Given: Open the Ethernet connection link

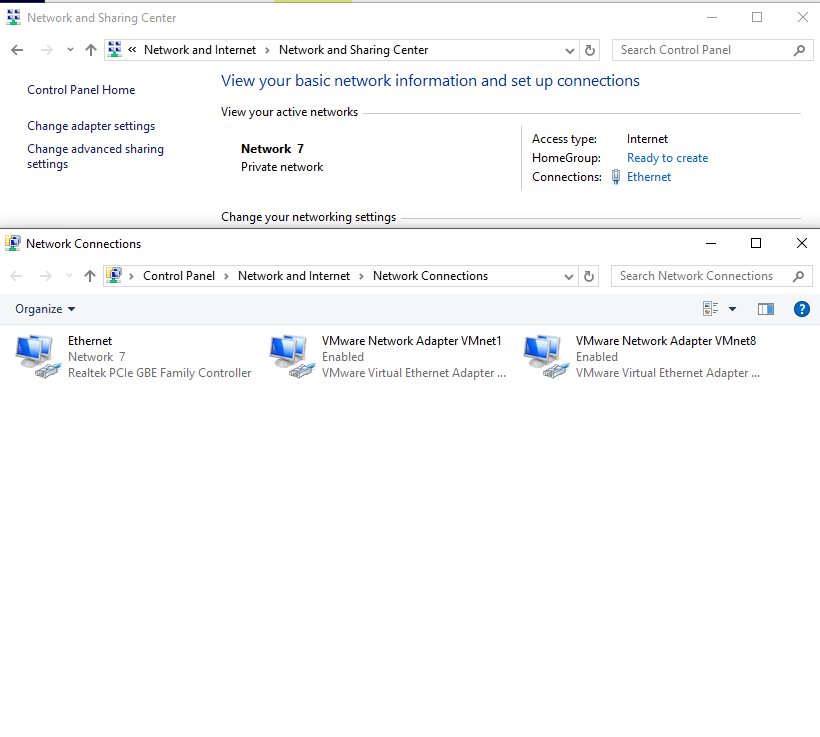Looking at the screenshot, I should point(649,177).
